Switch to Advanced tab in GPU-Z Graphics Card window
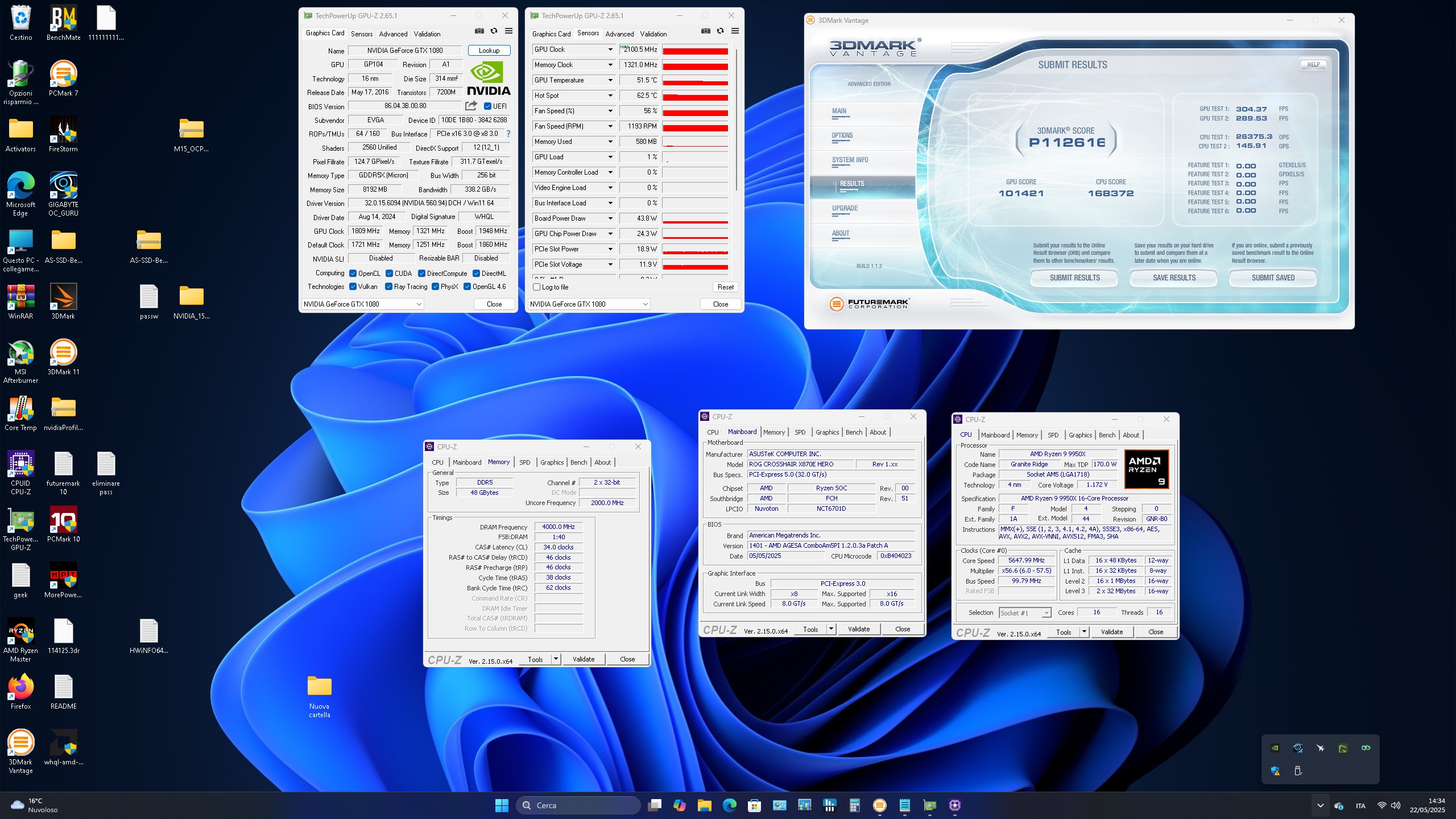The height and width of the screenshot is (819, 1456). click(x=393, y=34)
